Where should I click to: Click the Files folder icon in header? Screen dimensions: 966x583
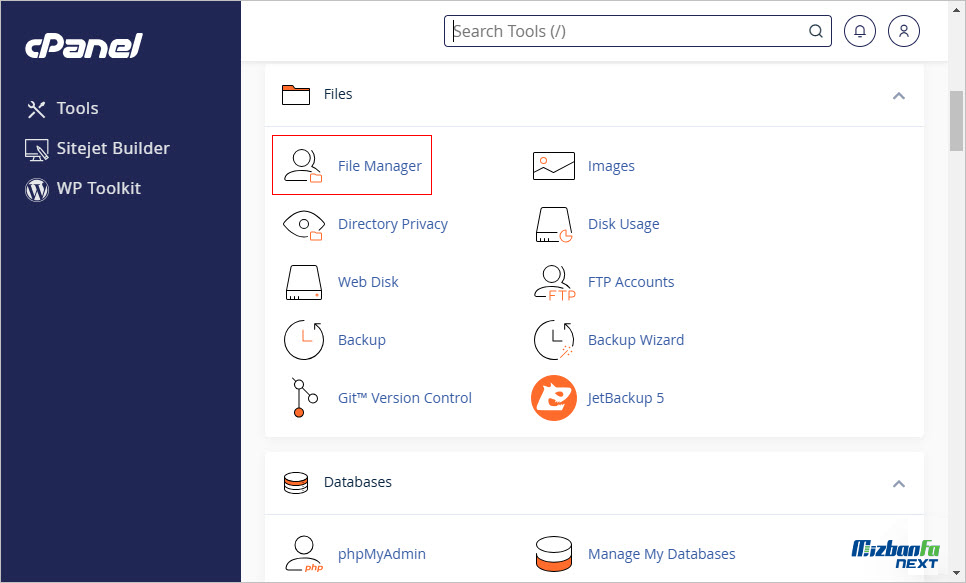[296, 94]
